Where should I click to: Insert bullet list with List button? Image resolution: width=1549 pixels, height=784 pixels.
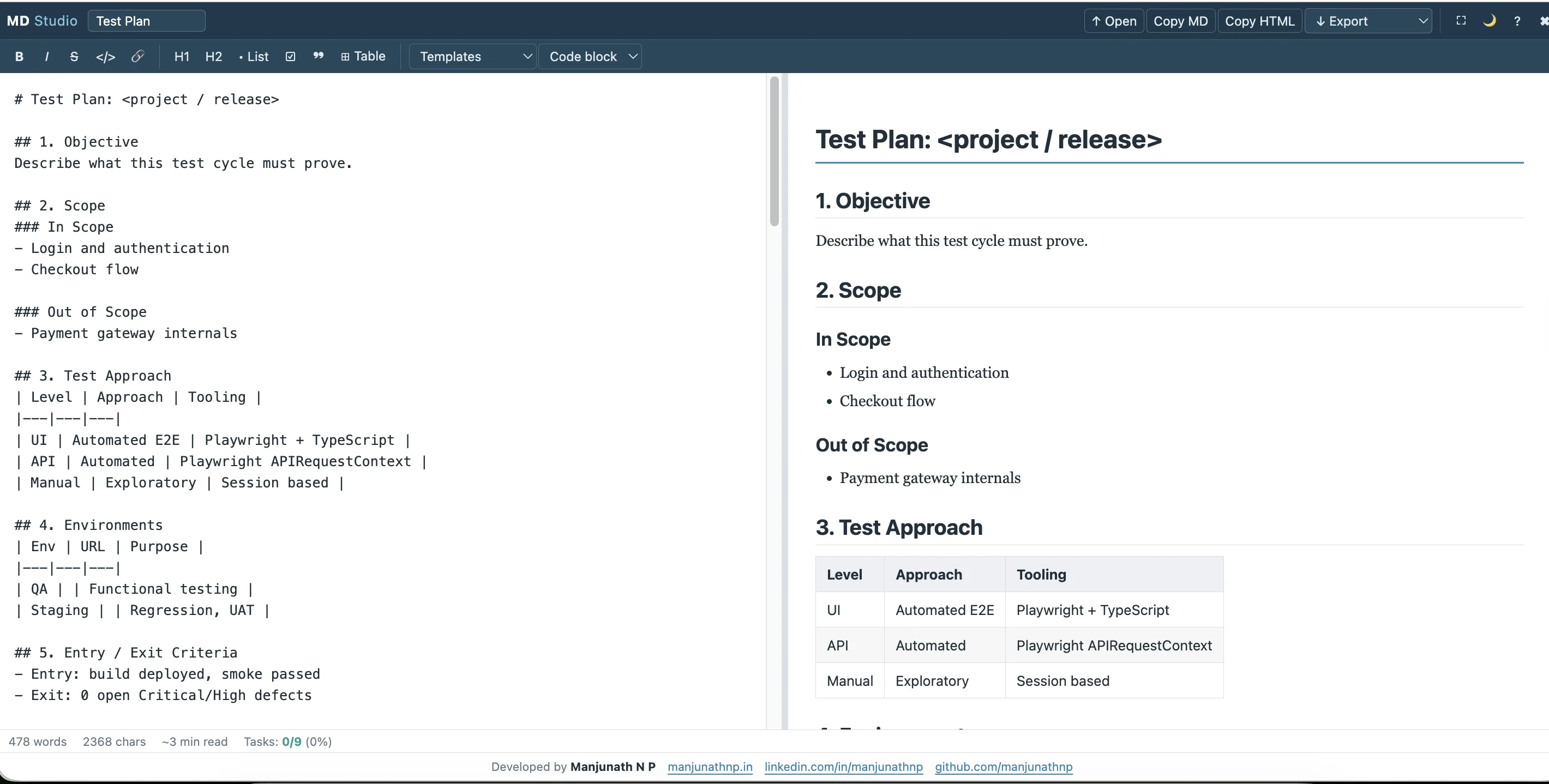[254, 57]
